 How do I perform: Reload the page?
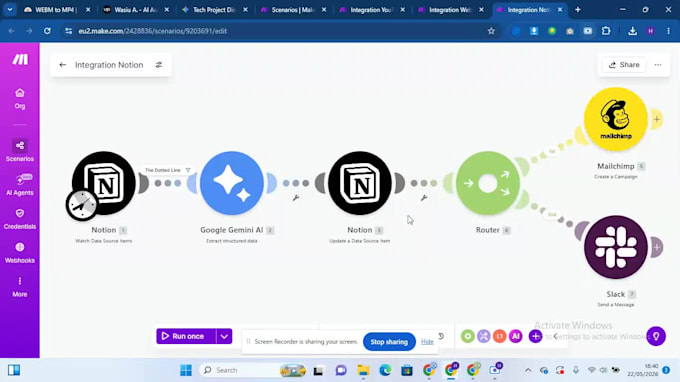click(x=47, y=31)
